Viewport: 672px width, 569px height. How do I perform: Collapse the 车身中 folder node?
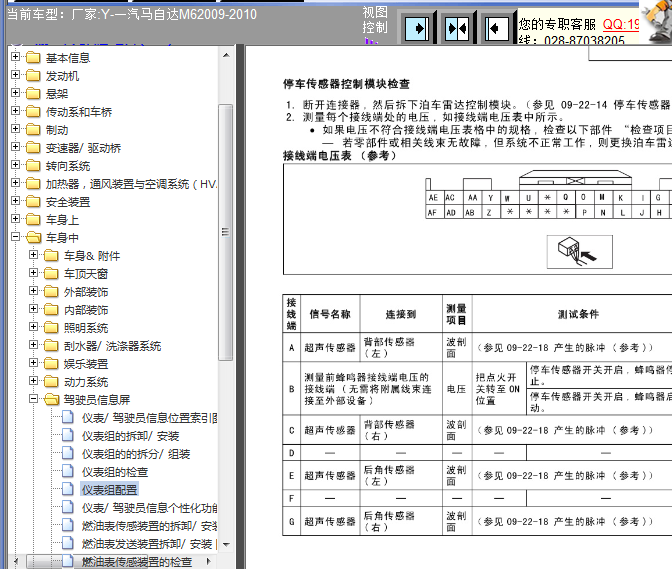click(15, 237)
